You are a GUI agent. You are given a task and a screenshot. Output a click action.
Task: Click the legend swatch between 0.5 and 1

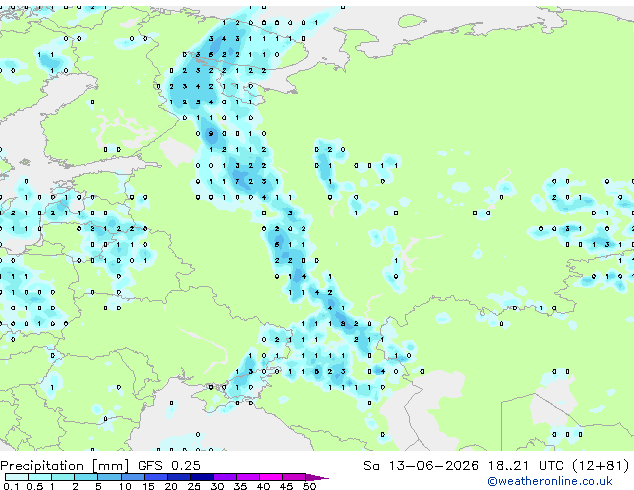point(40,477)
